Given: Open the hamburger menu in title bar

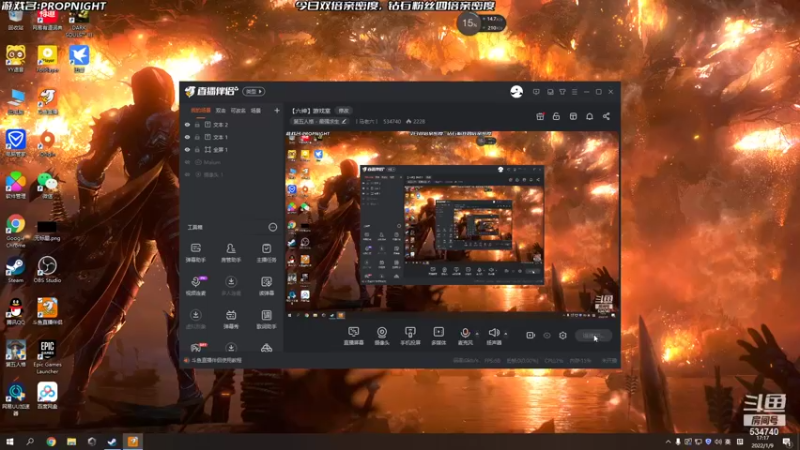Looking at the screenshot, I should coord(574,92).
